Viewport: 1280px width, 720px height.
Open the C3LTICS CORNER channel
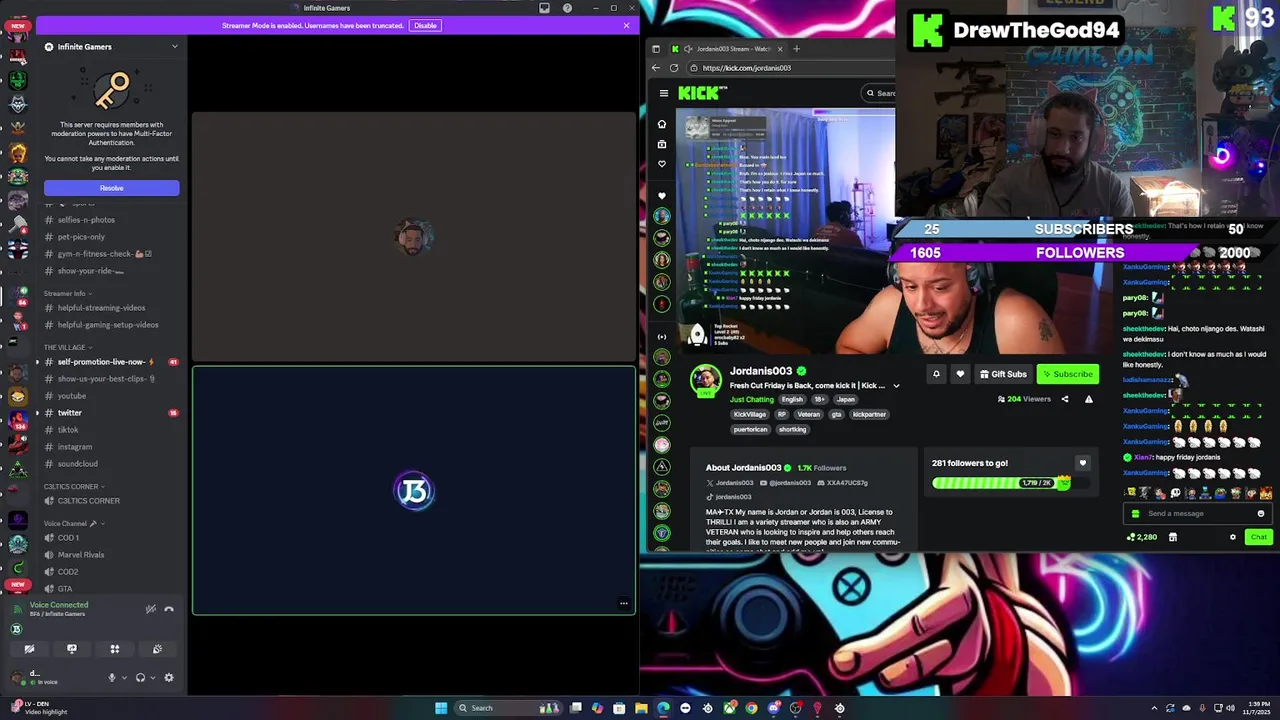[88, 501]
